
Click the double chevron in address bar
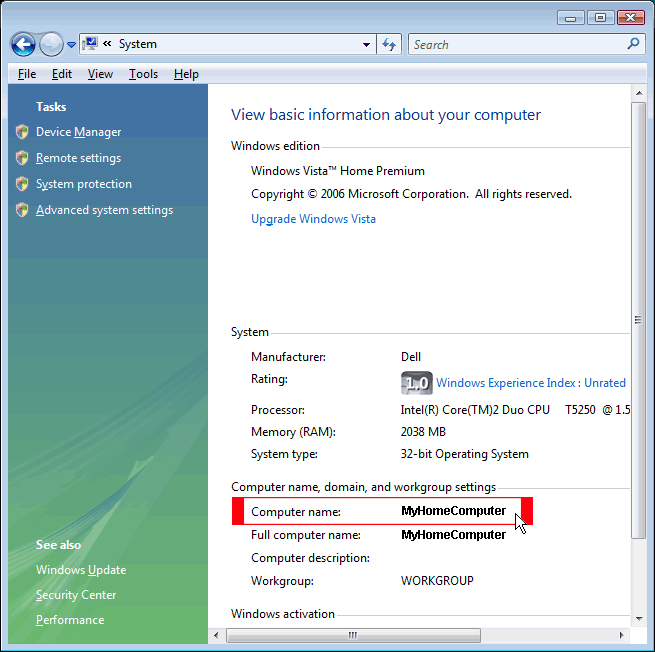107,43
